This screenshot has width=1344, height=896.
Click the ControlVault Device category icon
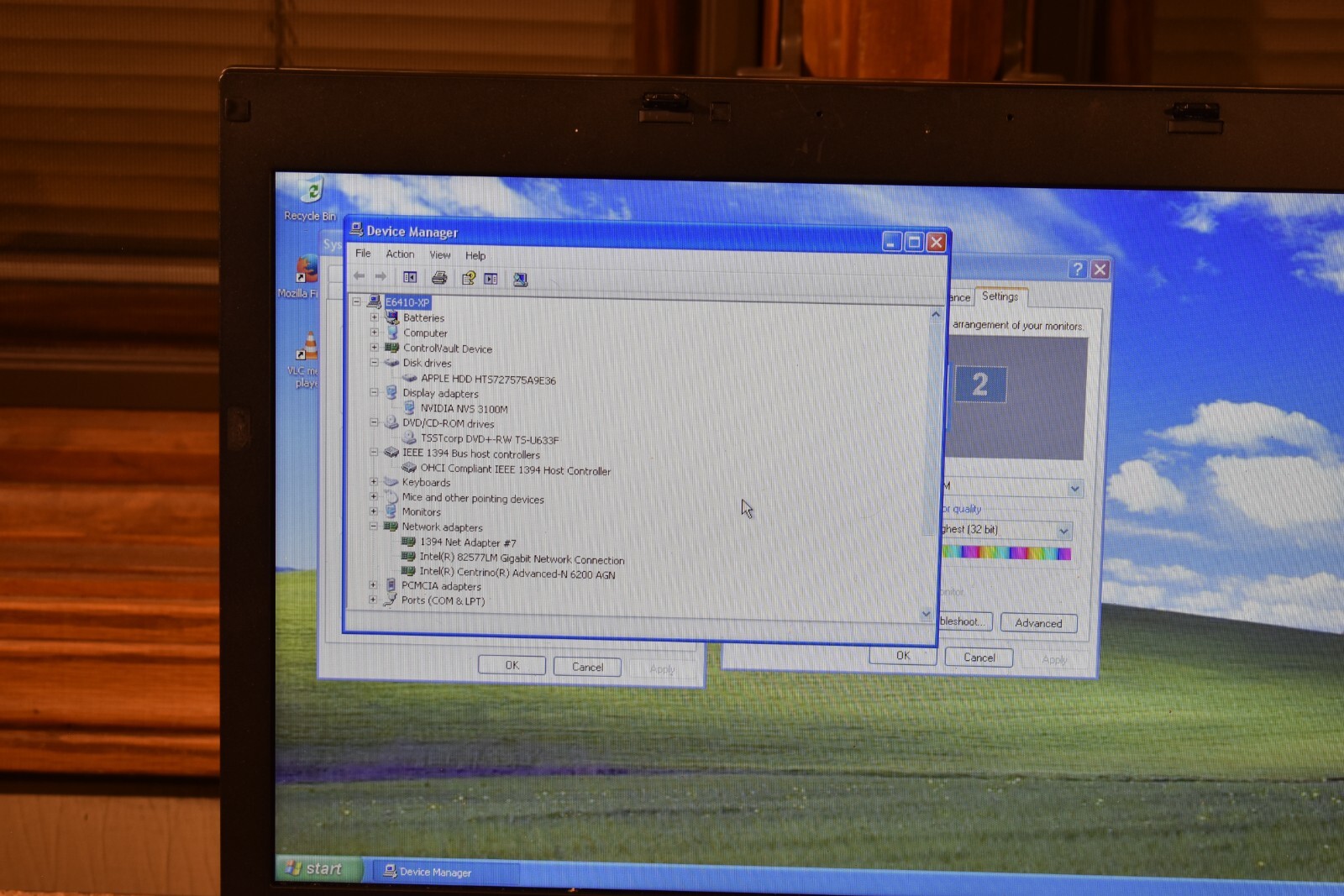tap(391, 347)
